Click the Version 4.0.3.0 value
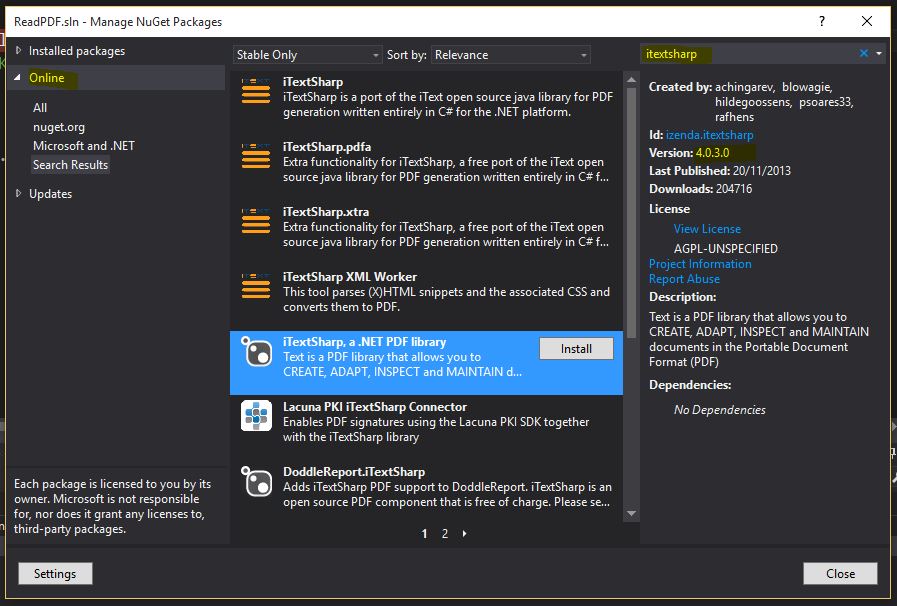 pyautogui.click(x=713, y=153)
